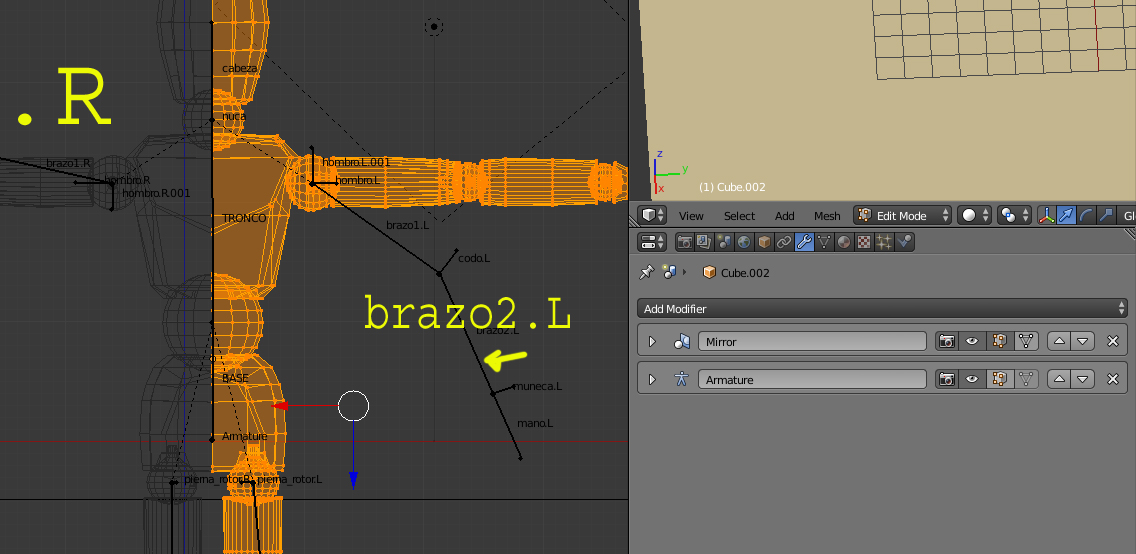
Task: Open the Edit Mode selector dropdown
Action: (x=902, y=215)
